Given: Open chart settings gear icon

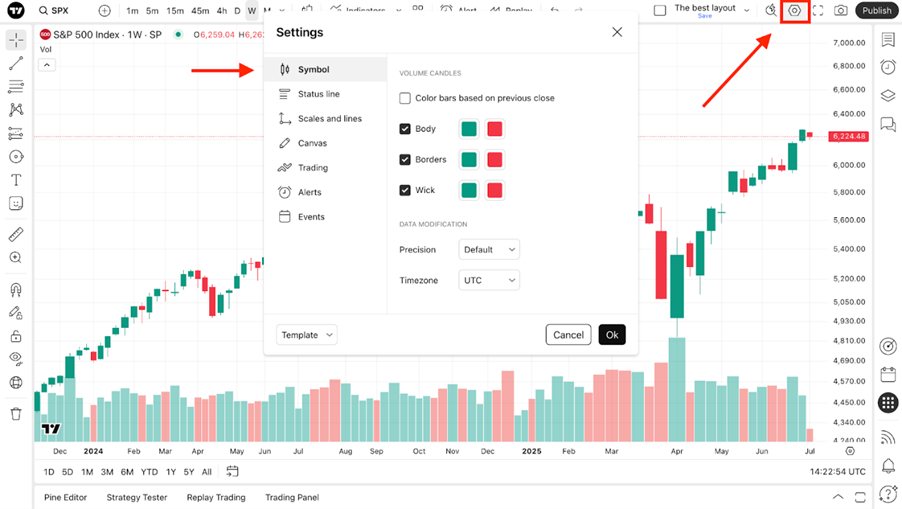Looking at the screenshot, I should click(x=794, y=11).
